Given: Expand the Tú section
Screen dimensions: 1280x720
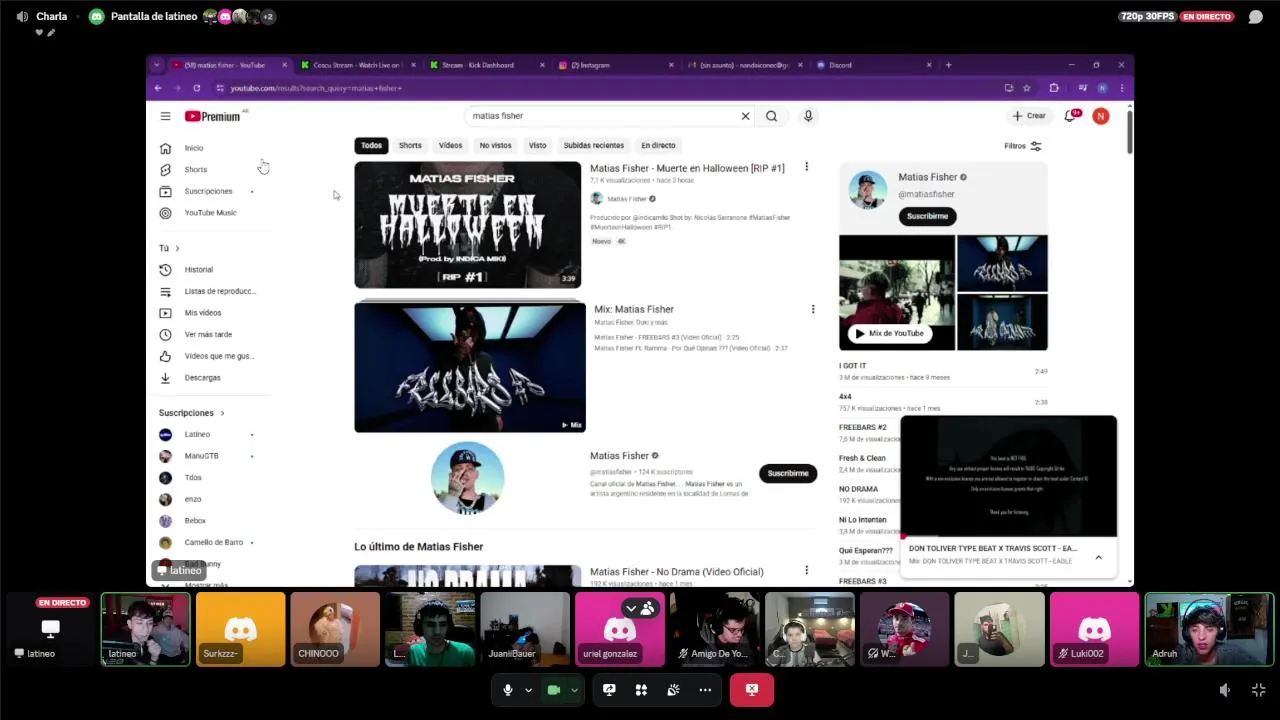Looking at the screenshot, I should (x=170, y=248).
